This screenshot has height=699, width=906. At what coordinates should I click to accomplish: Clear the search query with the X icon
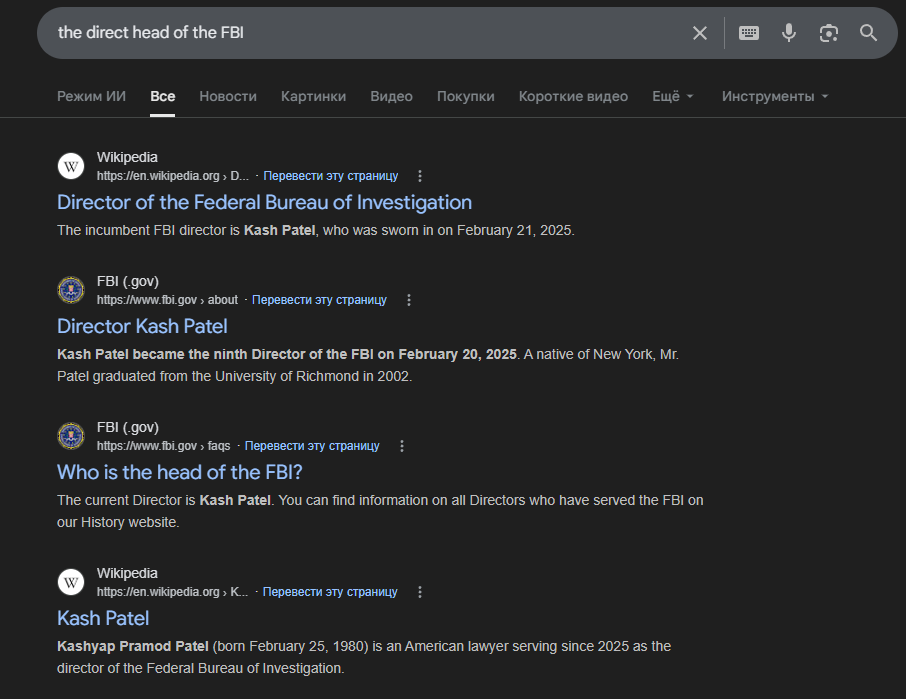(x=700, y=33)
